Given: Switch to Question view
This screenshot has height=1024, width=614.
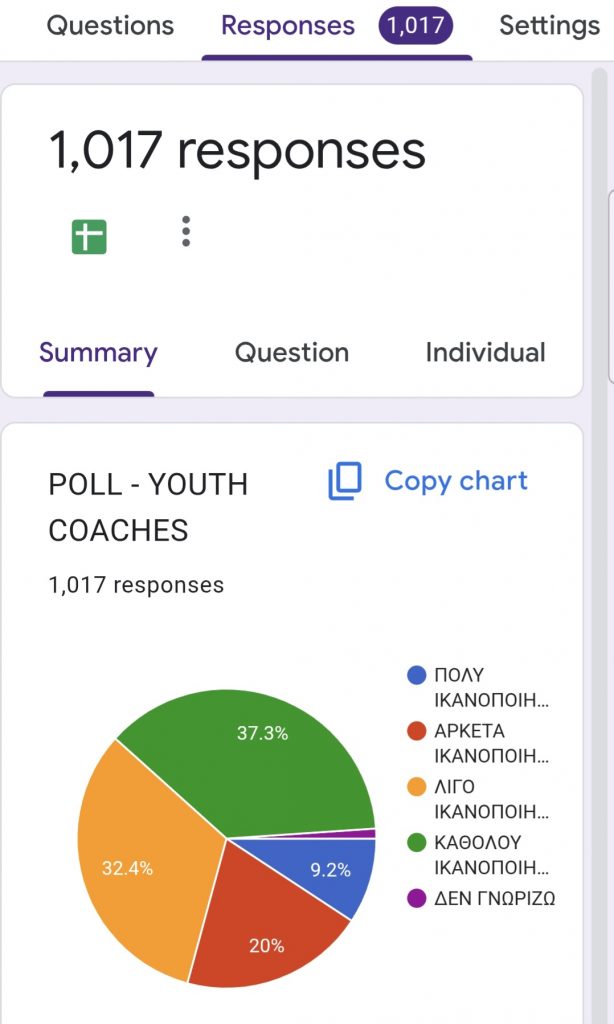Looking at the screenshot, I should click(x=292, y=353).
